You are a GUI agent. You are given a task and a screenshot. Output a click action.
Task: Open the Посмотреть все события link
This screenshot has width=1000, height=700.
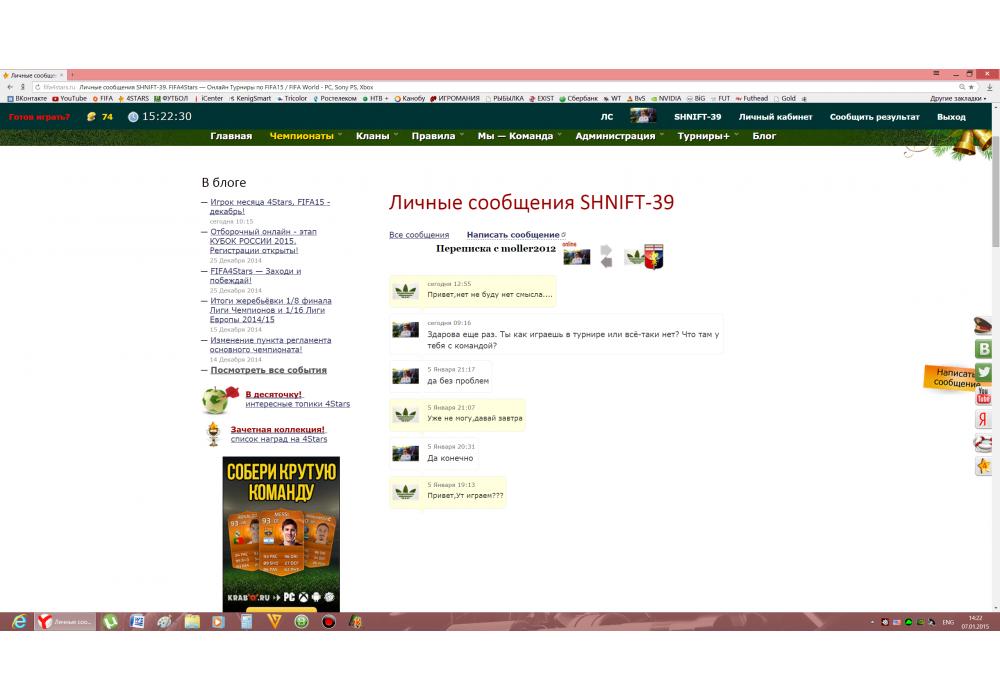pyautogui.click(x=270, y=370)
